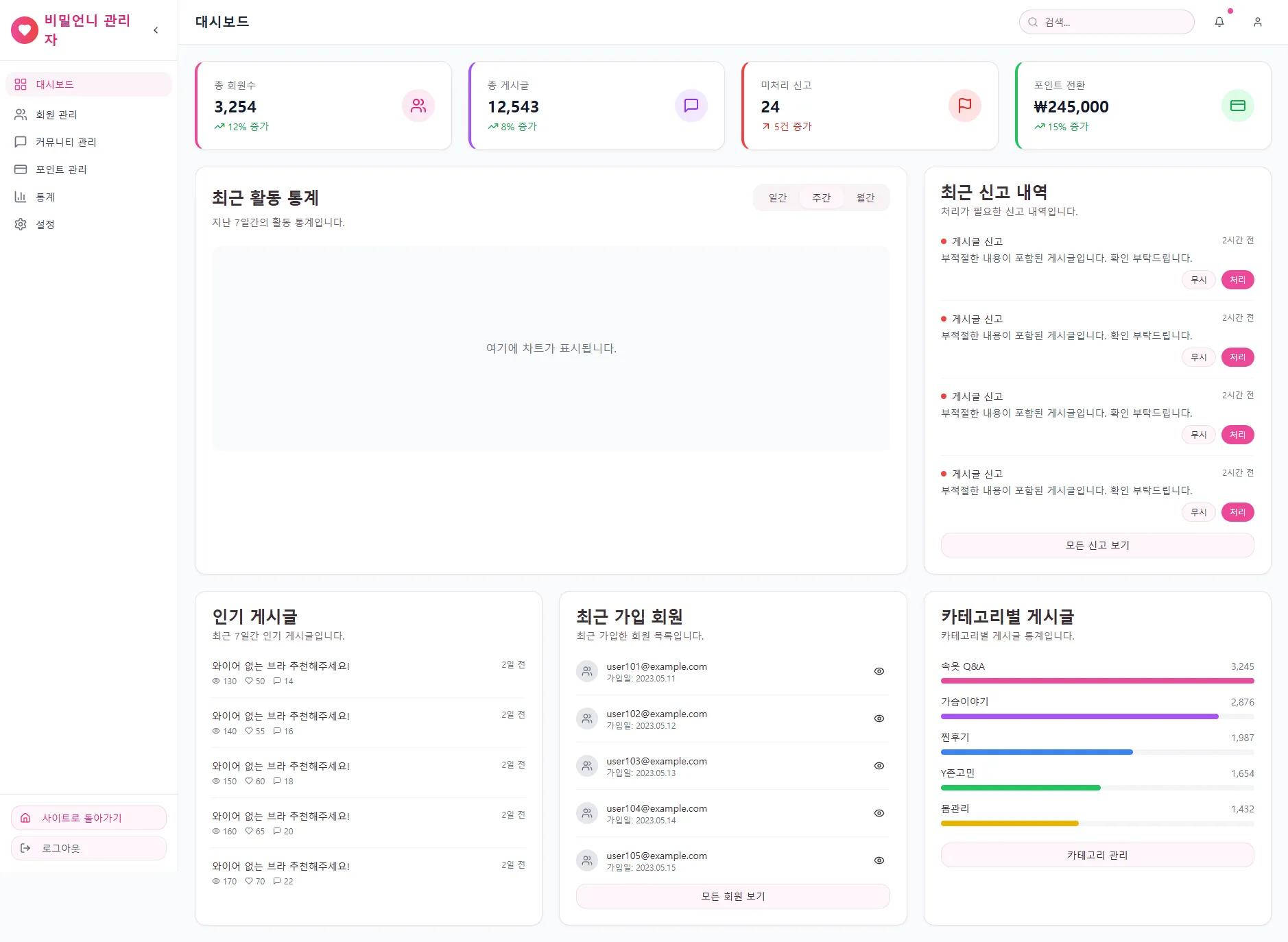1288x942 pixels.
Task: View user102@example.com with the eye icon
Action: pos(879,718)
